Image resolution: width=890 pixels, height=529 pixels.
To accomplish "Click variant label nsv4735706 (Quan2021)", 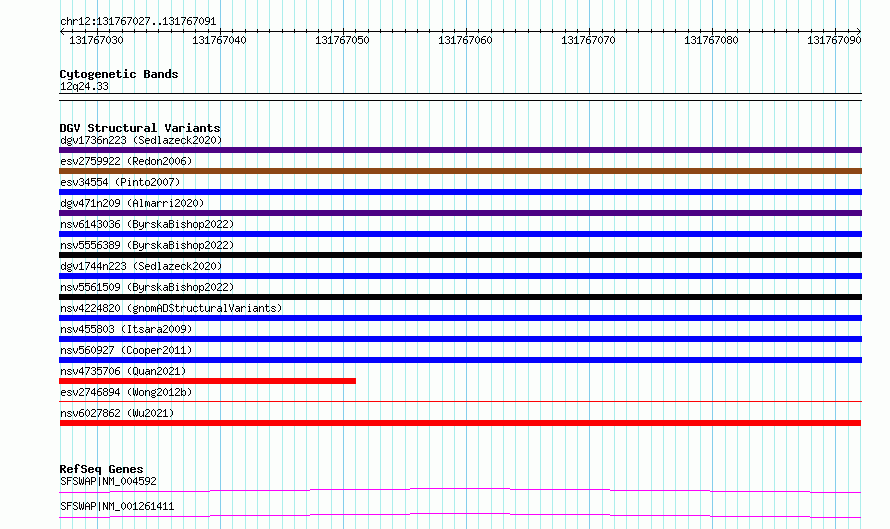I will point(123,371).
